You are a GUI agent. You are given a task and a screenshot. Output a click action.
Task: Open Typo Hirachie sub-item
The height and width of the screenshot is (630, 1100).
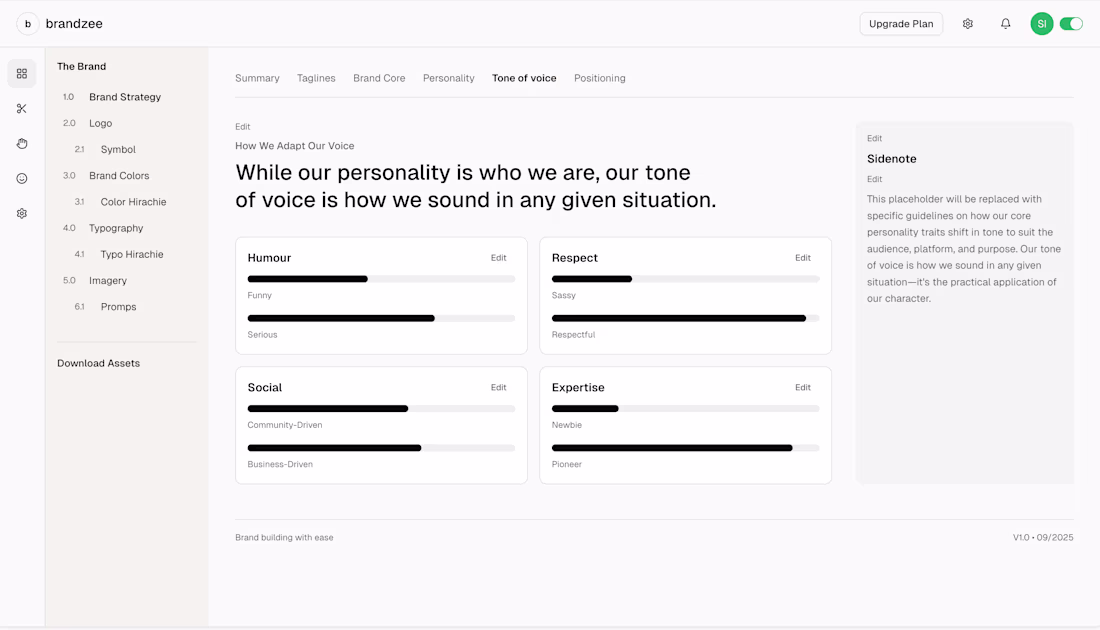click(x=132, y=255)
